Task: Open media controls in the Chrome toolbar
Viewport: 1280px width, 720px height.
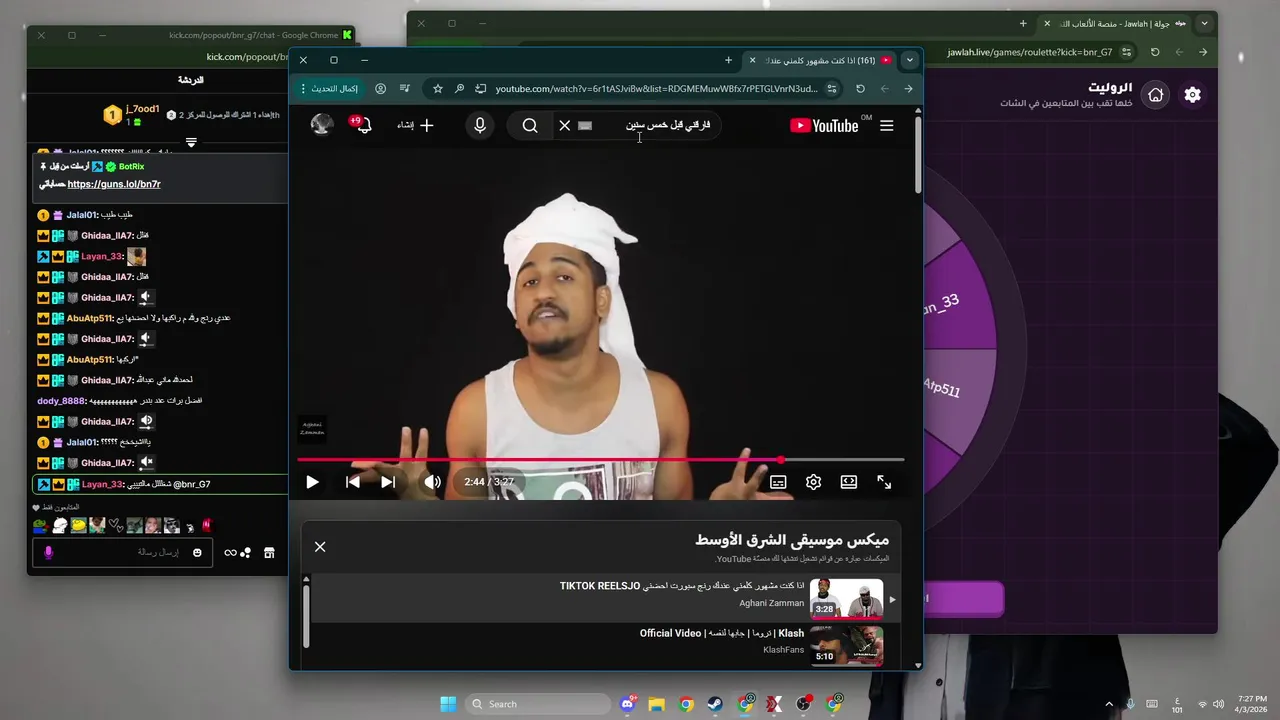Action: pos(404,89)
